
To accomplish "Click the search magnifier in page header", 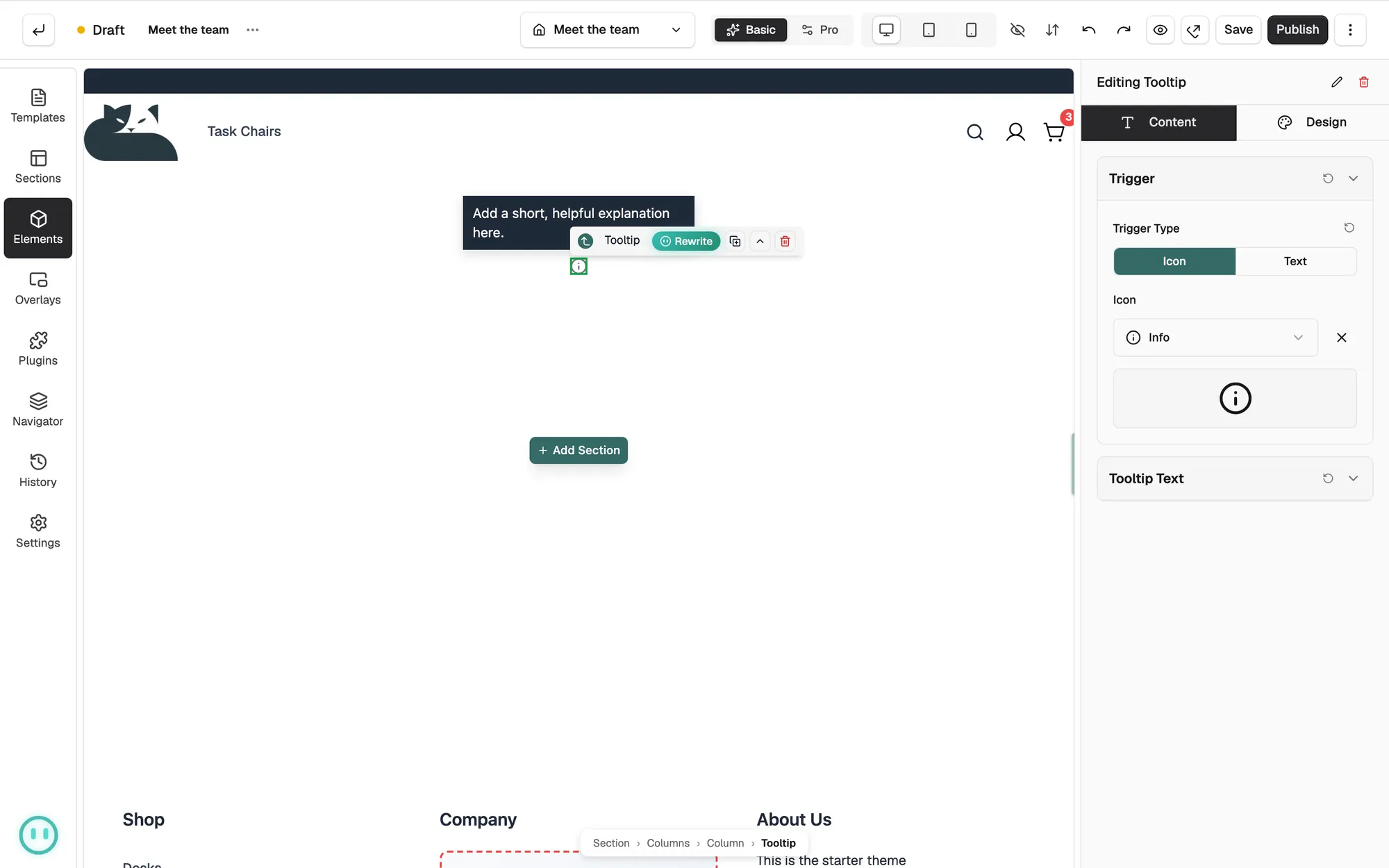I will (x=975, y=132).
